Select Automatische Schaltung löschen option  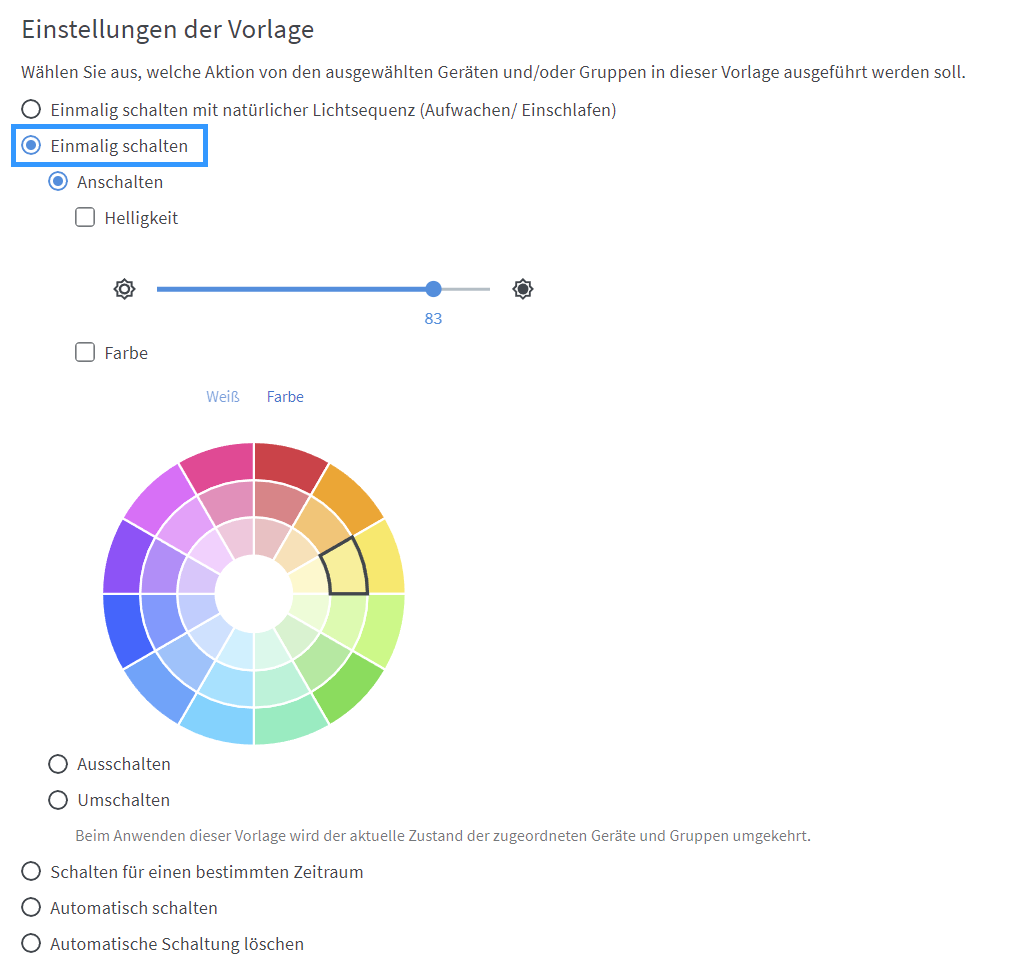(32, 944)
